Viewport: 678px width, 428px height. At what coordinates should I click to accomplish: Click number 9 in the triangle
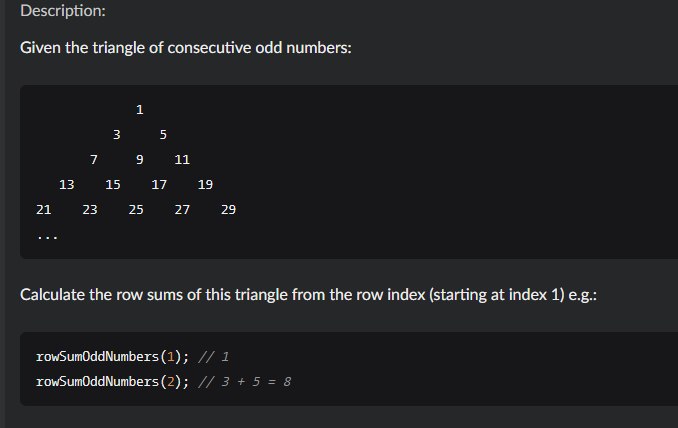(140, 159)
